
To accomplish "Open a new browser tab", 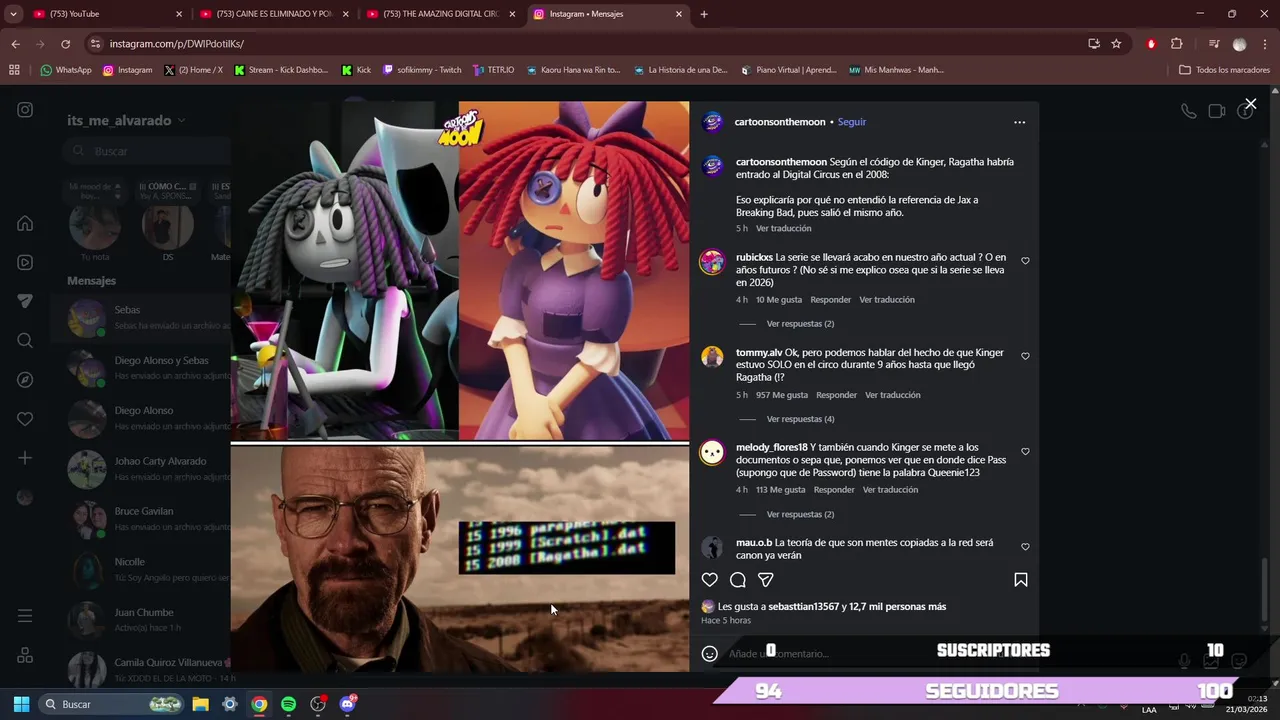I will click(704, 14).
